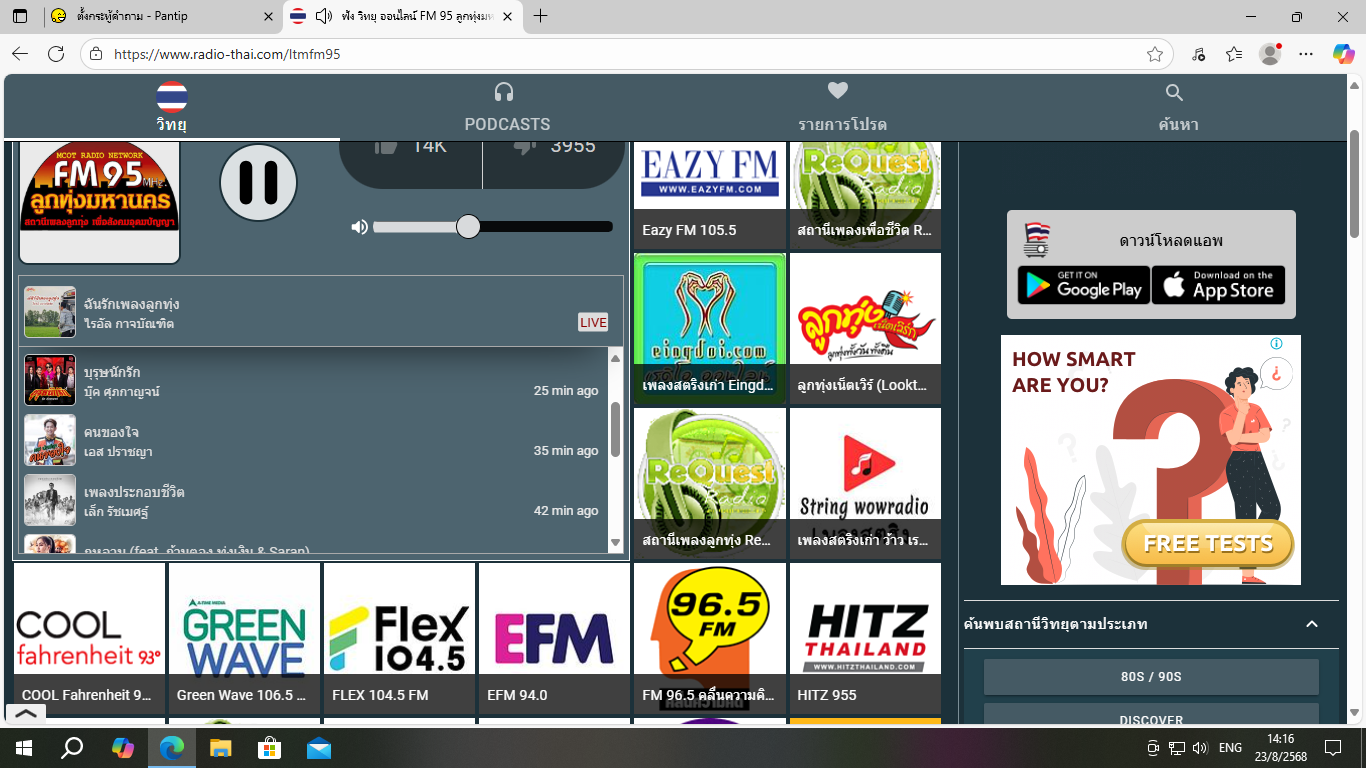1366x768 pixels.
Task: Click the headphones podcast icon
Action: [x=504, y=92]
